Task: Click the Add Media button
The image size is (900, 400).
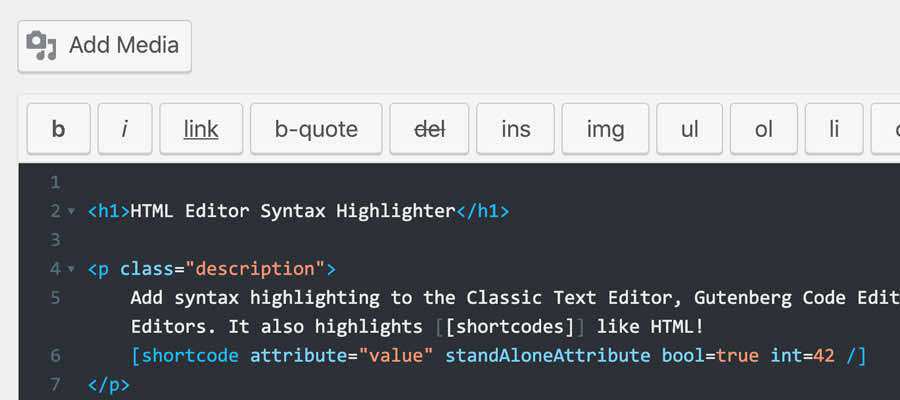Action: click(x=104, y=46)
